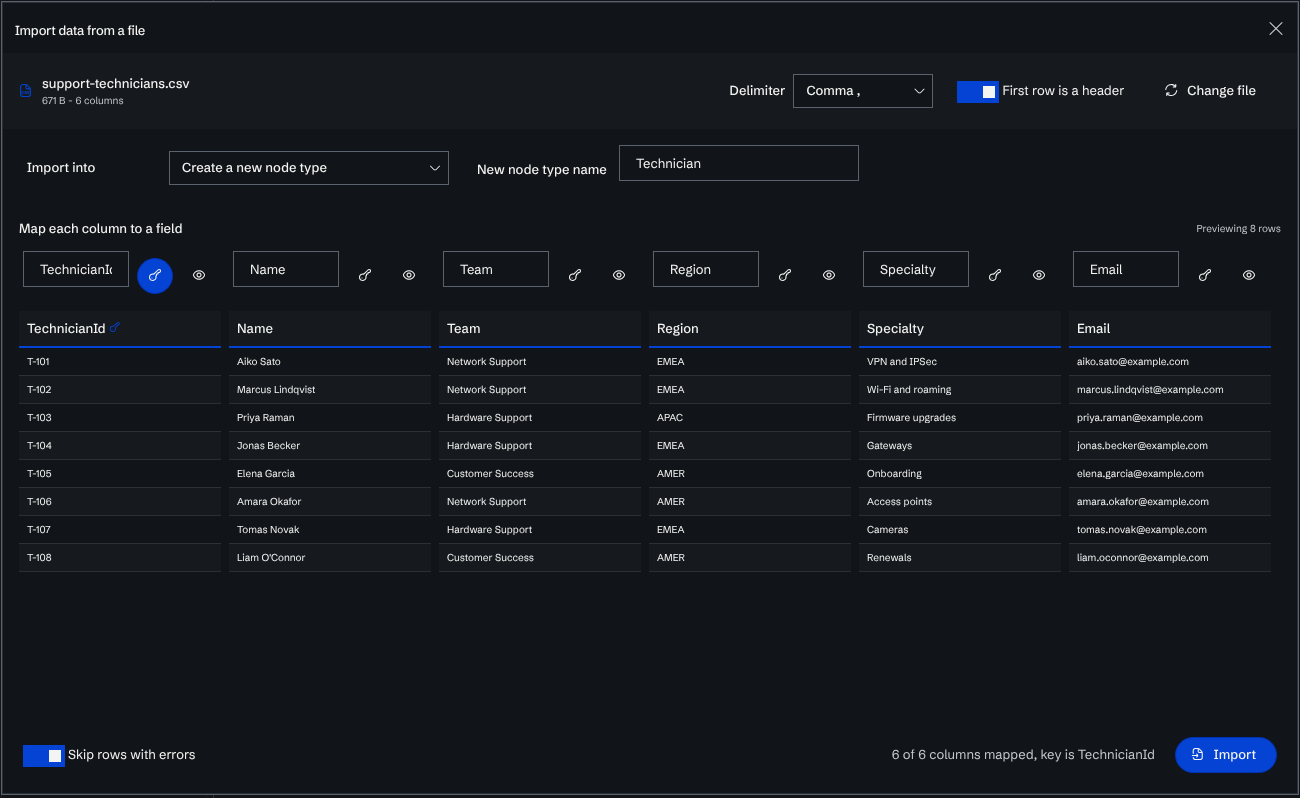Toggle visibility of Email column
This screenshot has height=798, width=1300.
tap(1249, 275)
